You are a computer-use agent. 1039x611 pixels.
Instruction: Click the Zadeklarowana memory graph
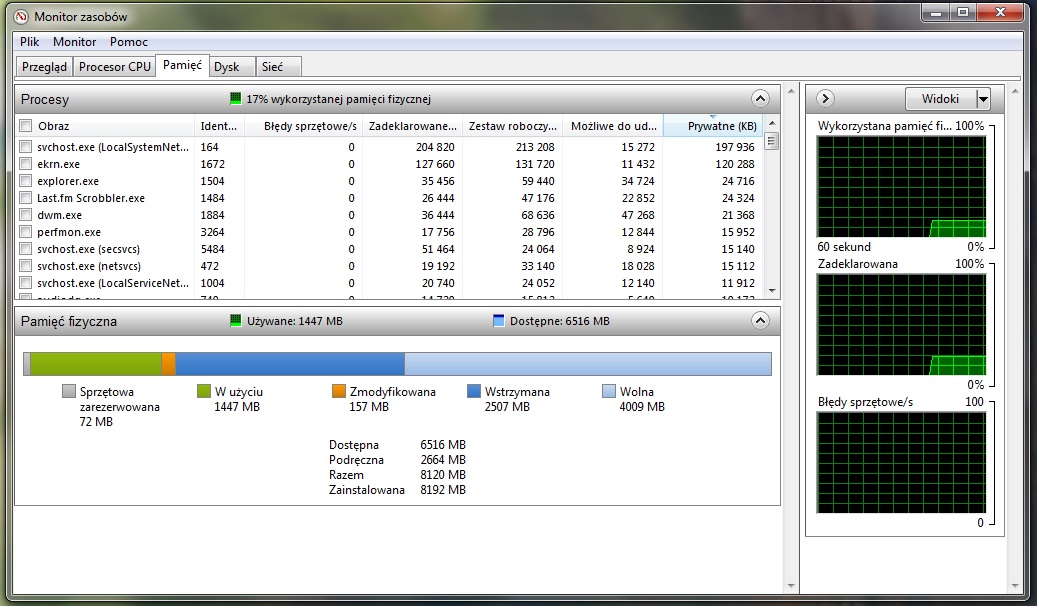tap(902, 325)
